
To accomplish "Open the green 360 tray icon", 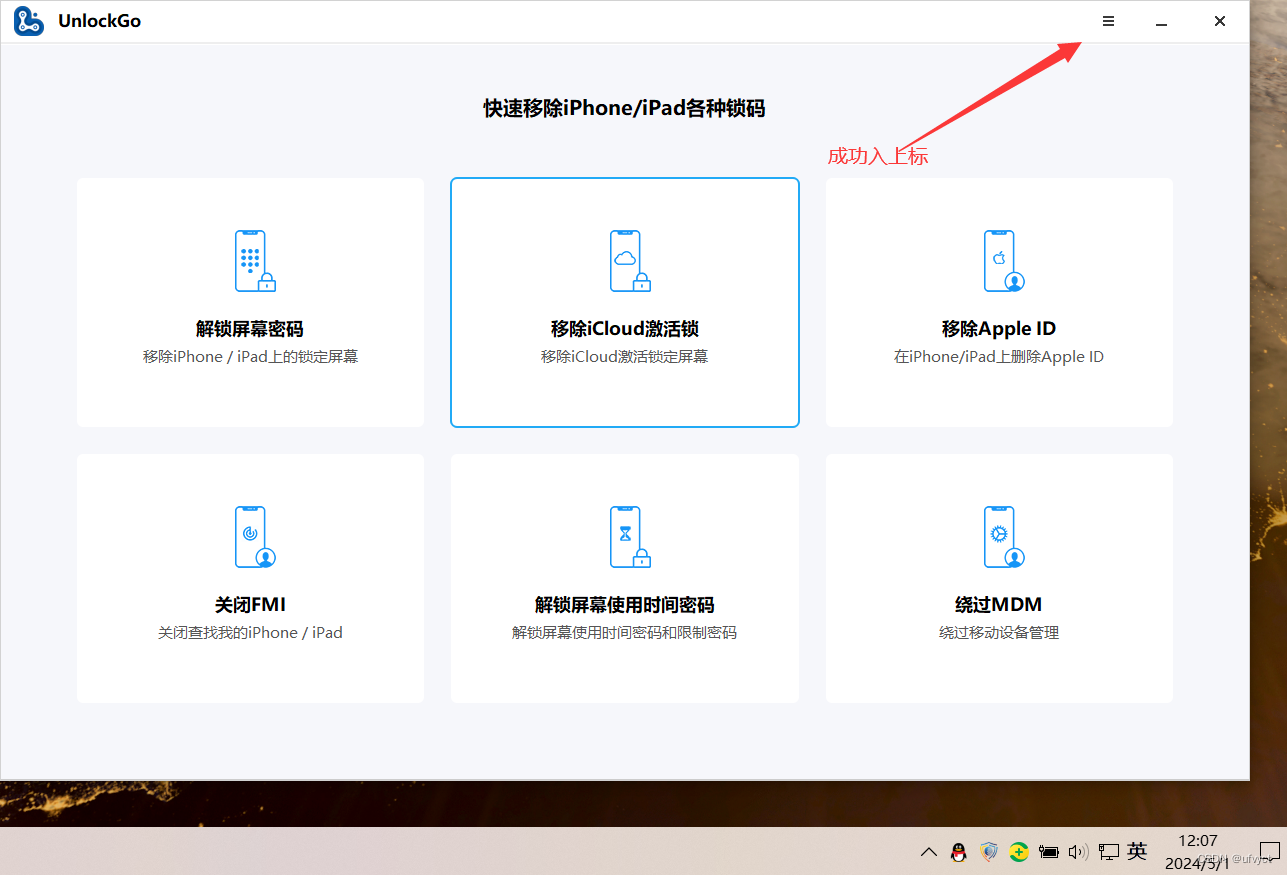I will click(1019, 852).
